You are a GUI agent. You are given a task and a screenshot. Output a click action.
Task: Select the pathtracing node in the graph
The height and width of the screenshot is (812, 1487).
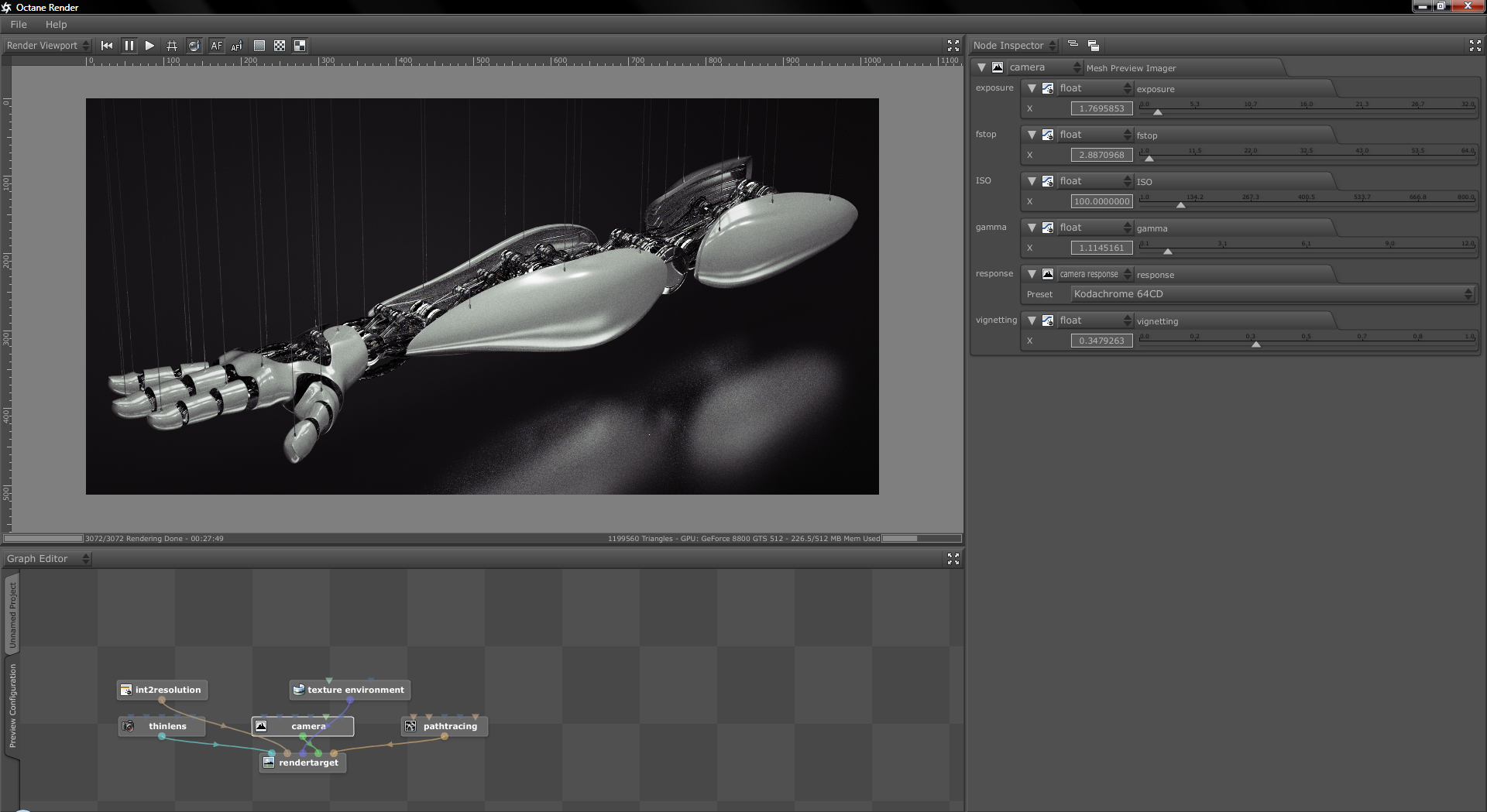[449, 726]
